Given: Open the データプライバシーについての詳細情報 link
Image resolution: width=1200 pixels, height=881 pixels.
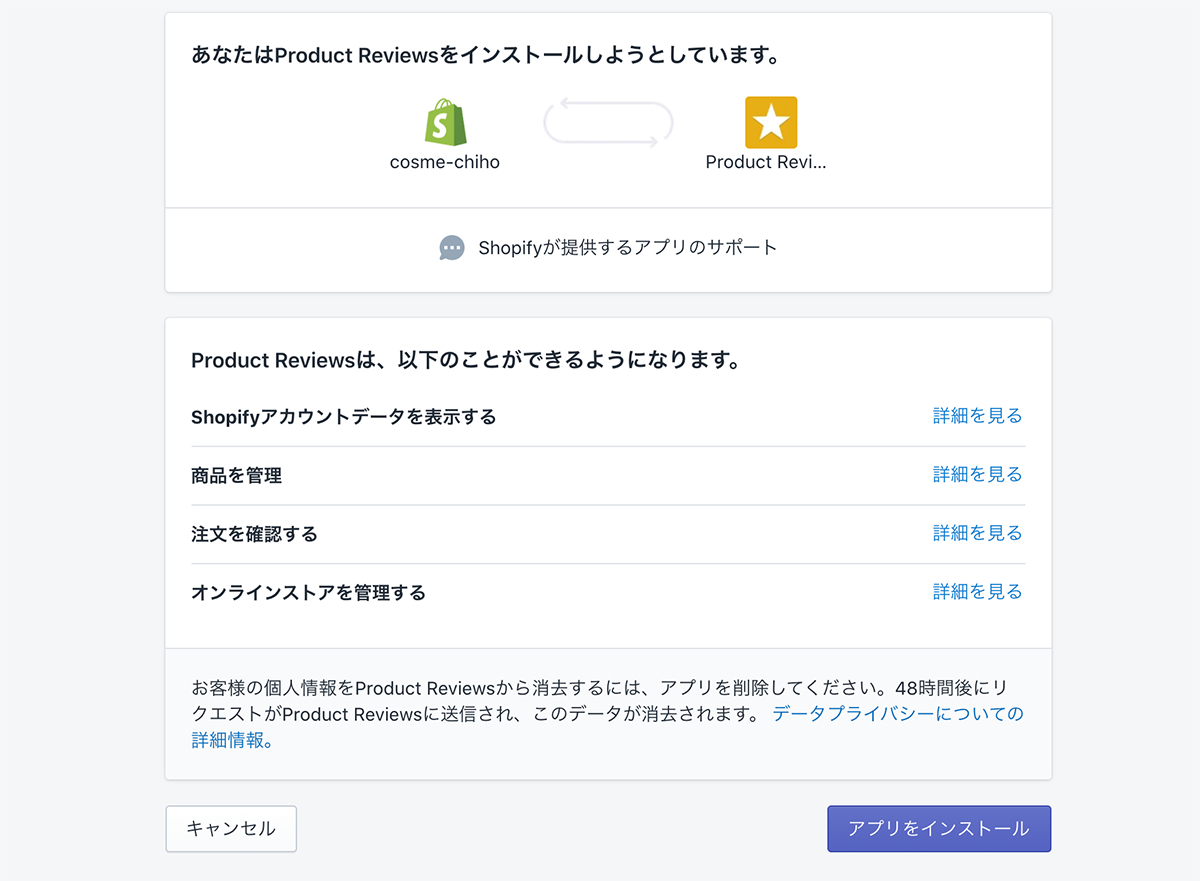Looking at the screenshot, I should [x=607, y=727].
